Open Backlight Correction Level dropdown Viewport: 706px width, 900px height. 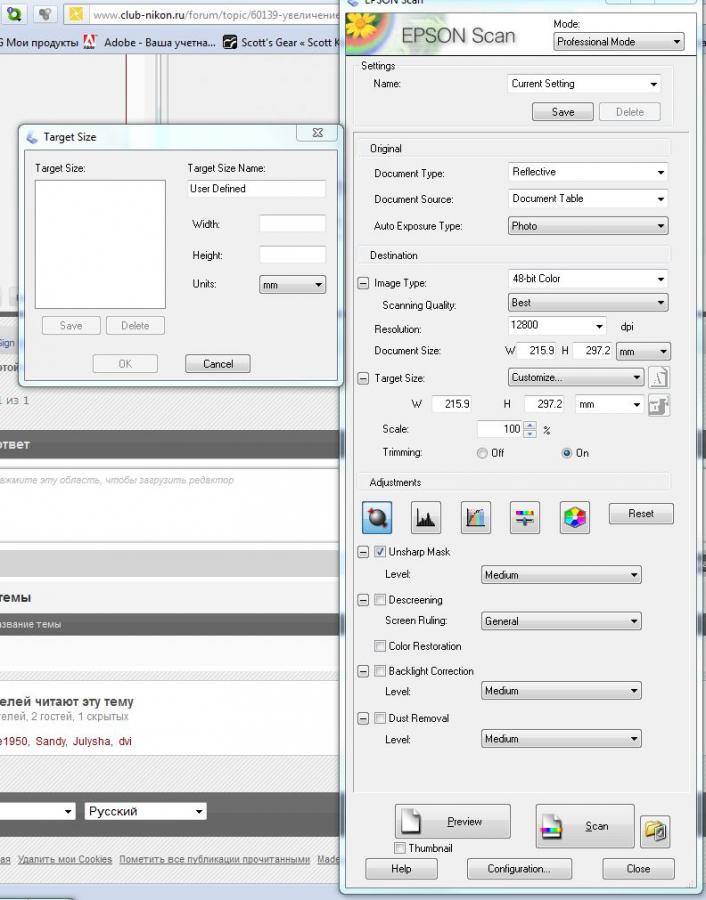(561, 691)
